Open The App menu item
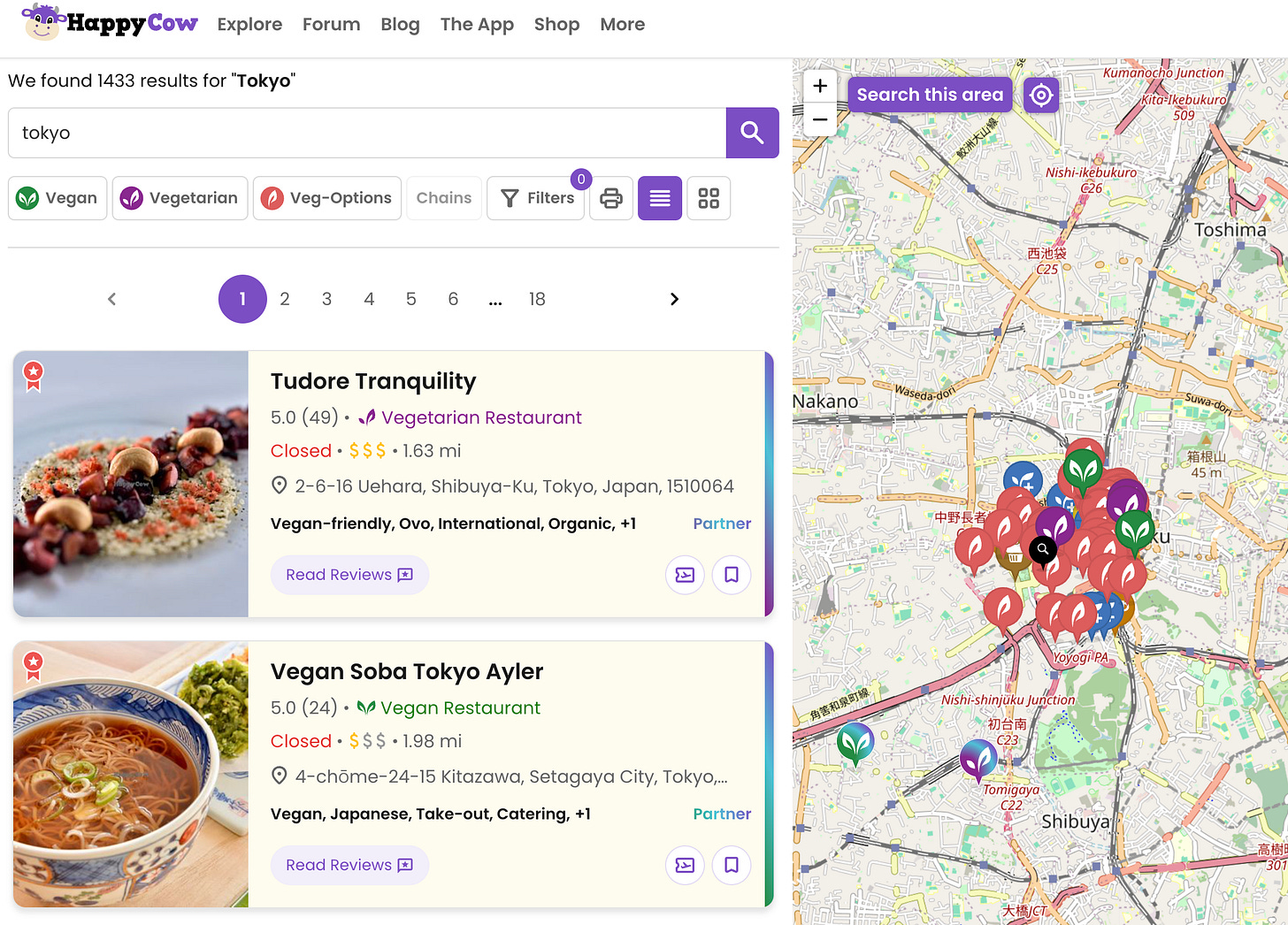The height and width of the screenshot is (925, 1288). [477, 25]
